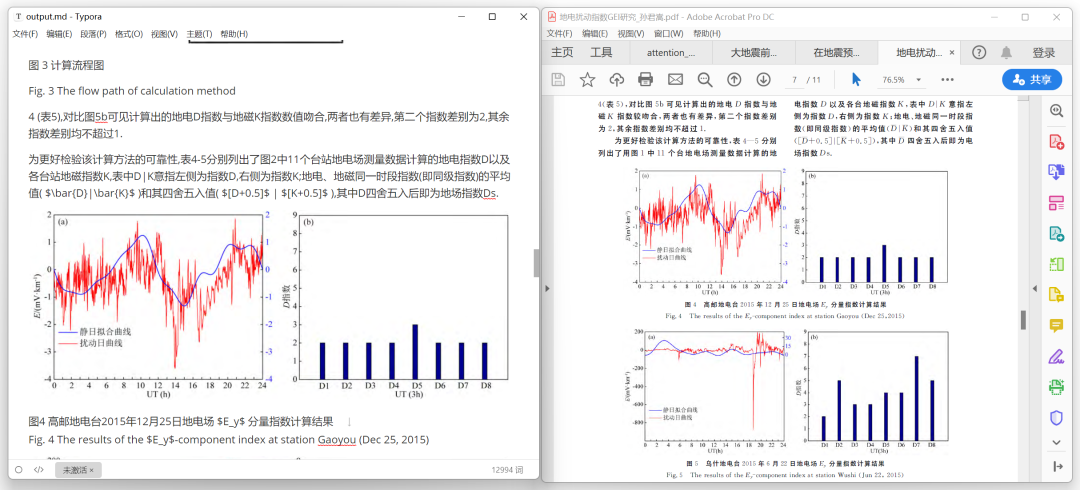Switch to the 工具 tab in Acrobat

coord(601,52)
